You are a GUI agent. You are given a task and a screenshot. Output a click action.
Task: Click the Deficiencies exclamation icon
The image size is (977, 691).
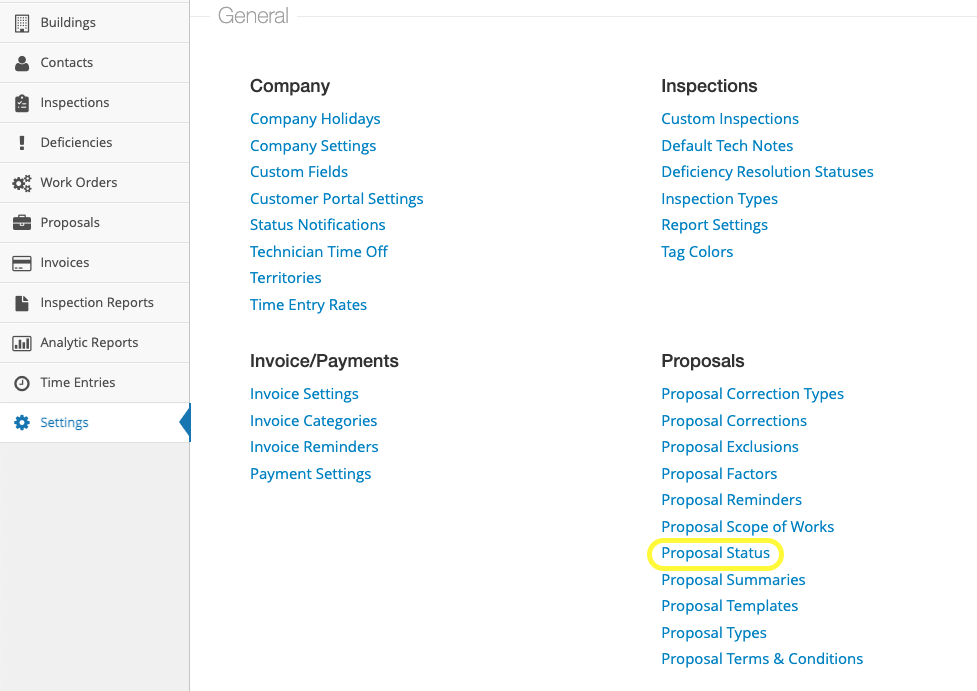point(22,143)
